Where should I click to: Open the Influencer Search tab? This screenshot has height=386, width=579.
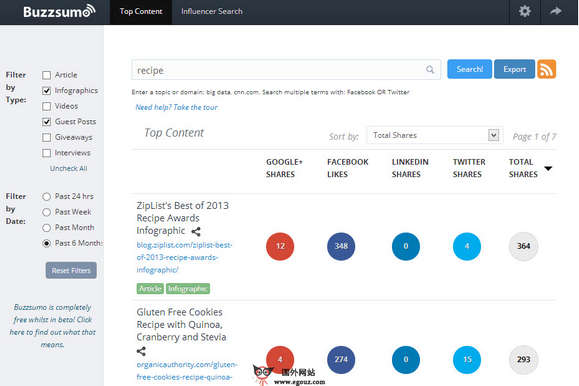pos(212,11)
